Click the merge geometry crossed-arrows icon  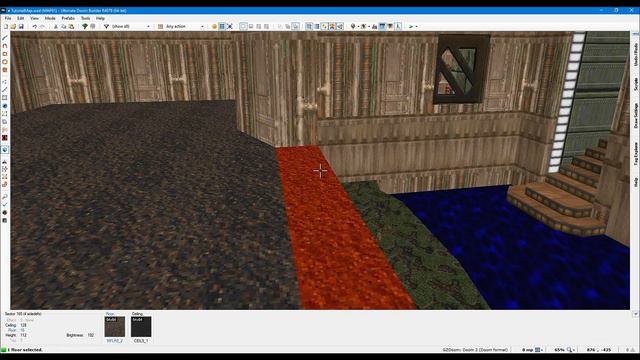[x=229, y=27]
